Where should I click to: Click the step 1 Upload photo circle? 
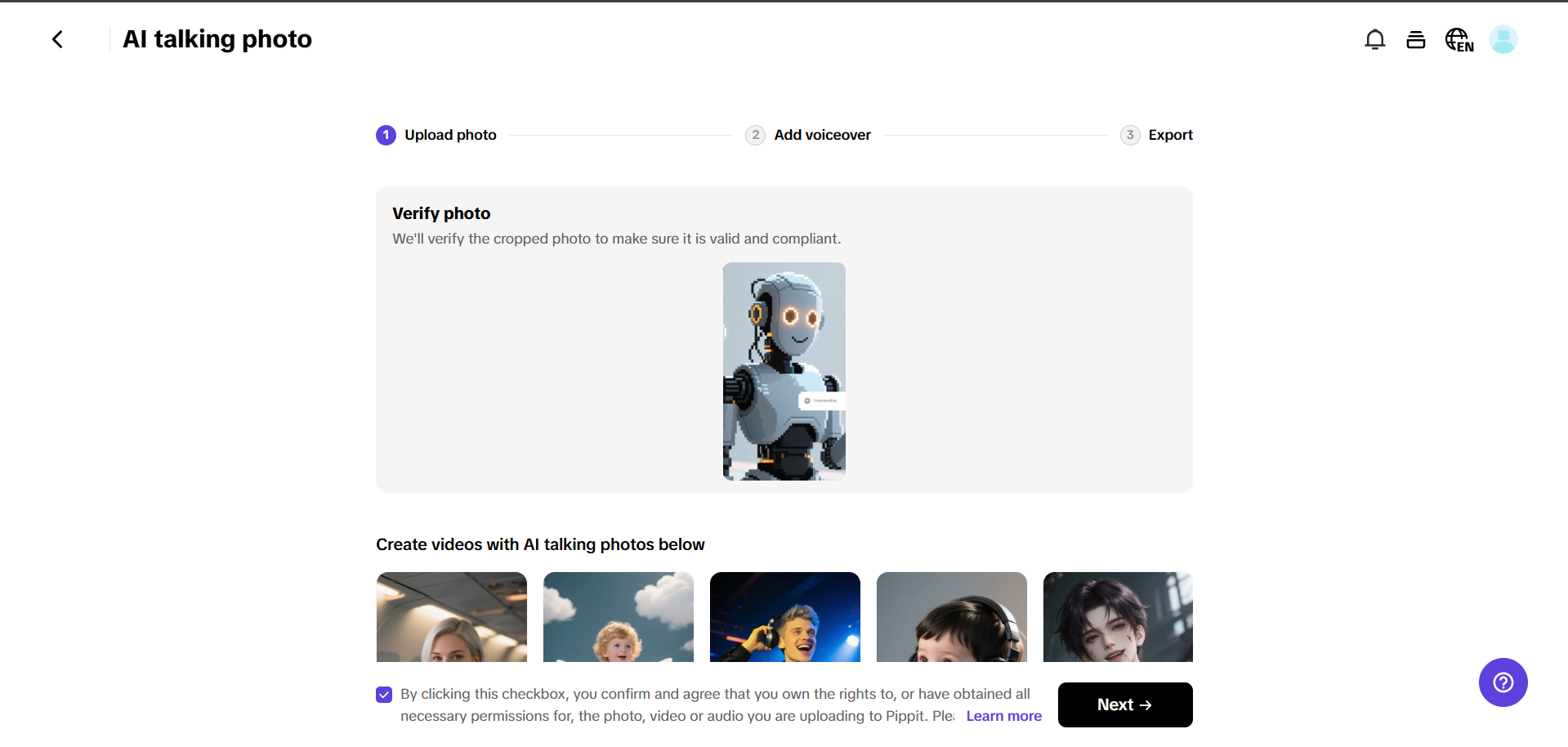386,135
